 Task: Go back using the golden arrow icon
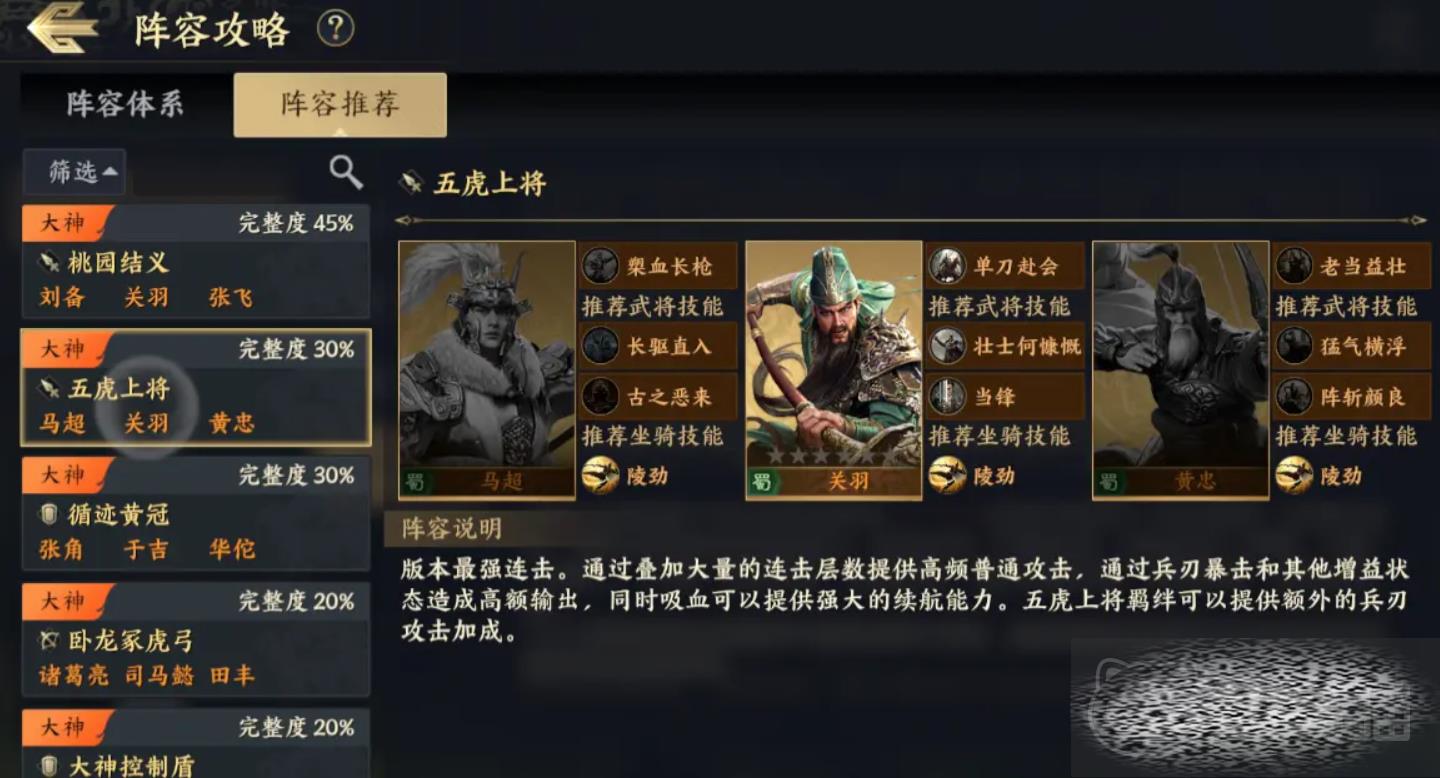click(x=62, y=29)
